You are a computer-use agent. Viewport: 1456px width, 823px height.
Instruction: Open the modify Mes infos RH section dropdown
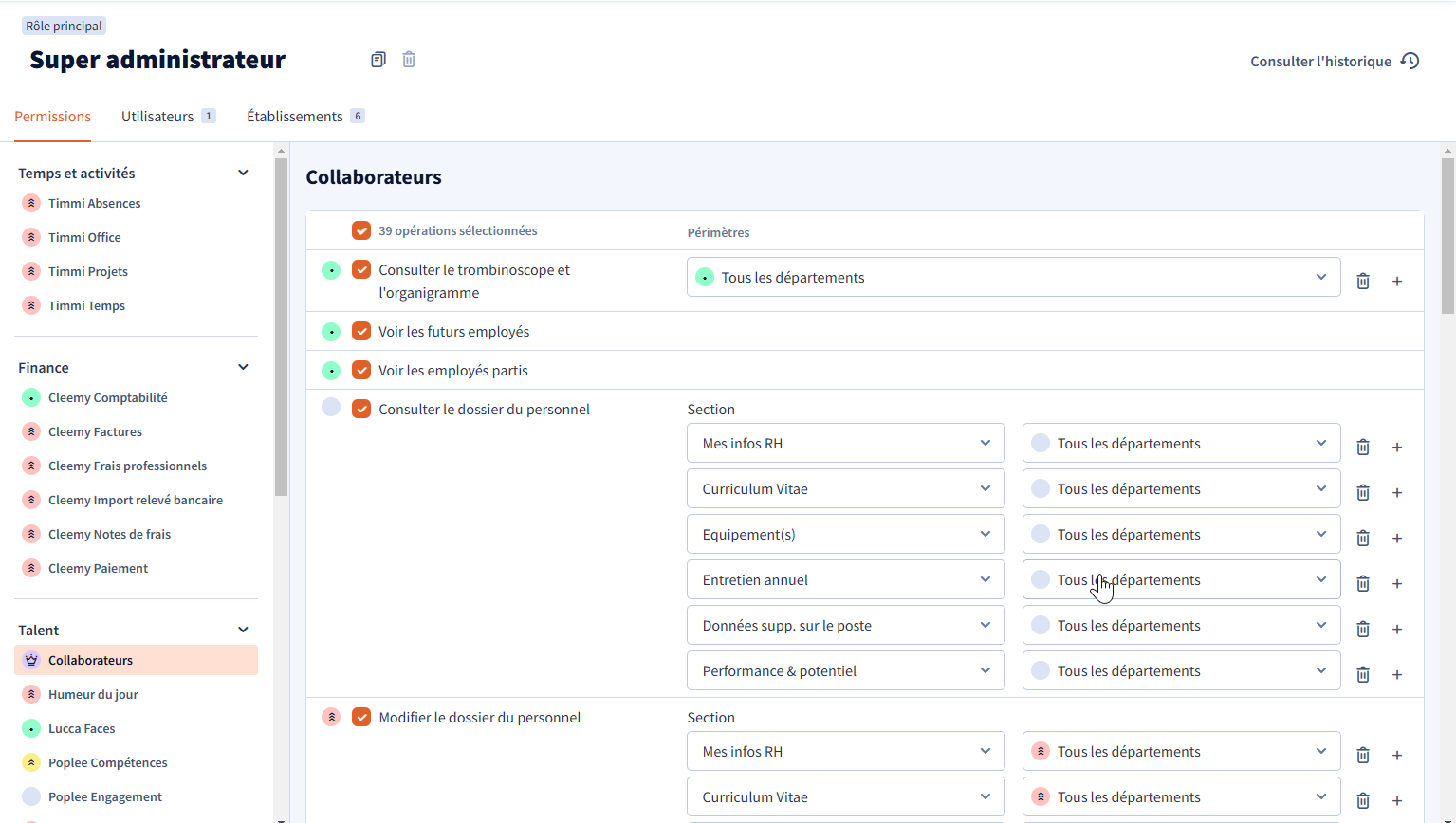click(845, 751)
